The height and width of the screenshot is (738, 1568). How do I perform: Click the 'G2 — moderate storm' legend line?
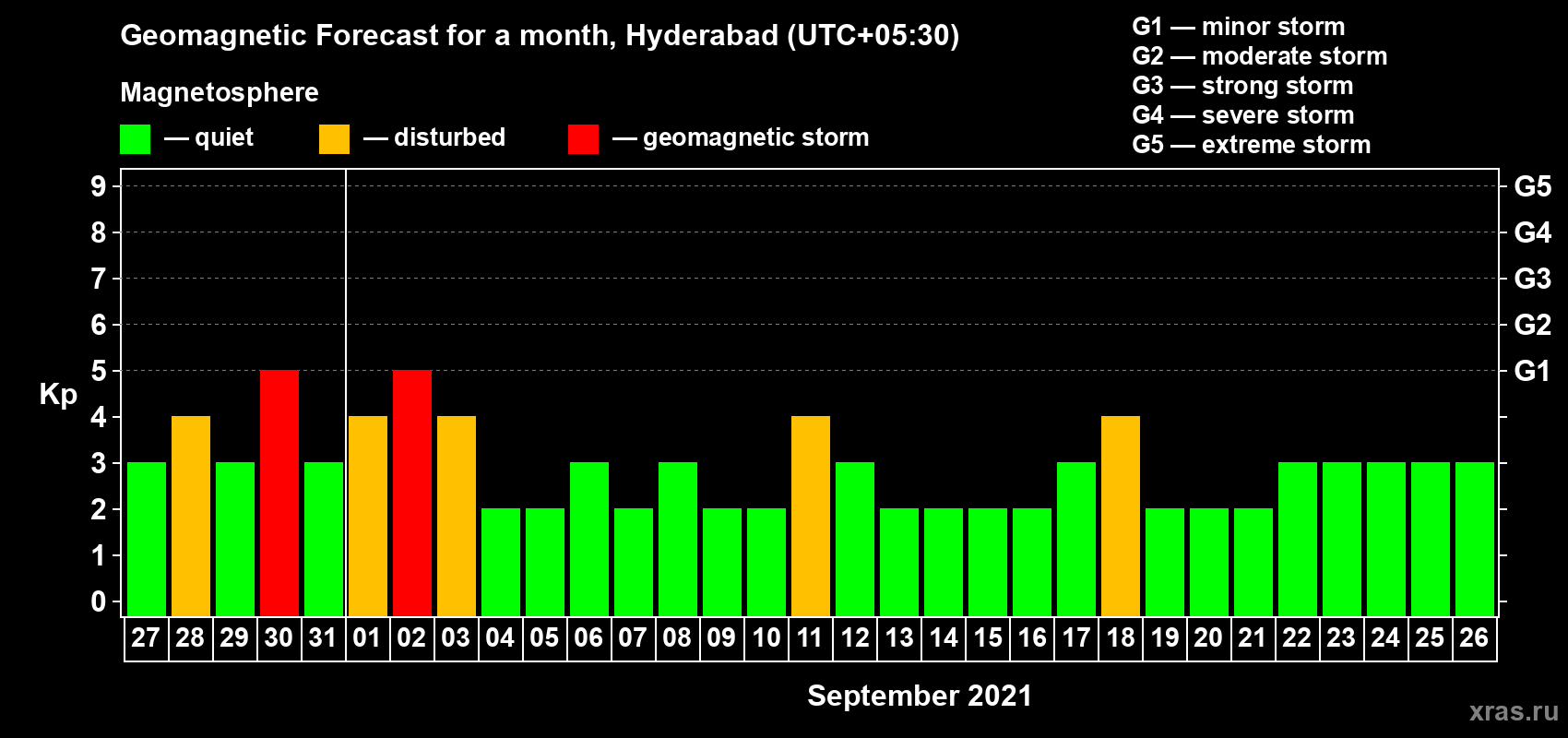point(1260,56)
